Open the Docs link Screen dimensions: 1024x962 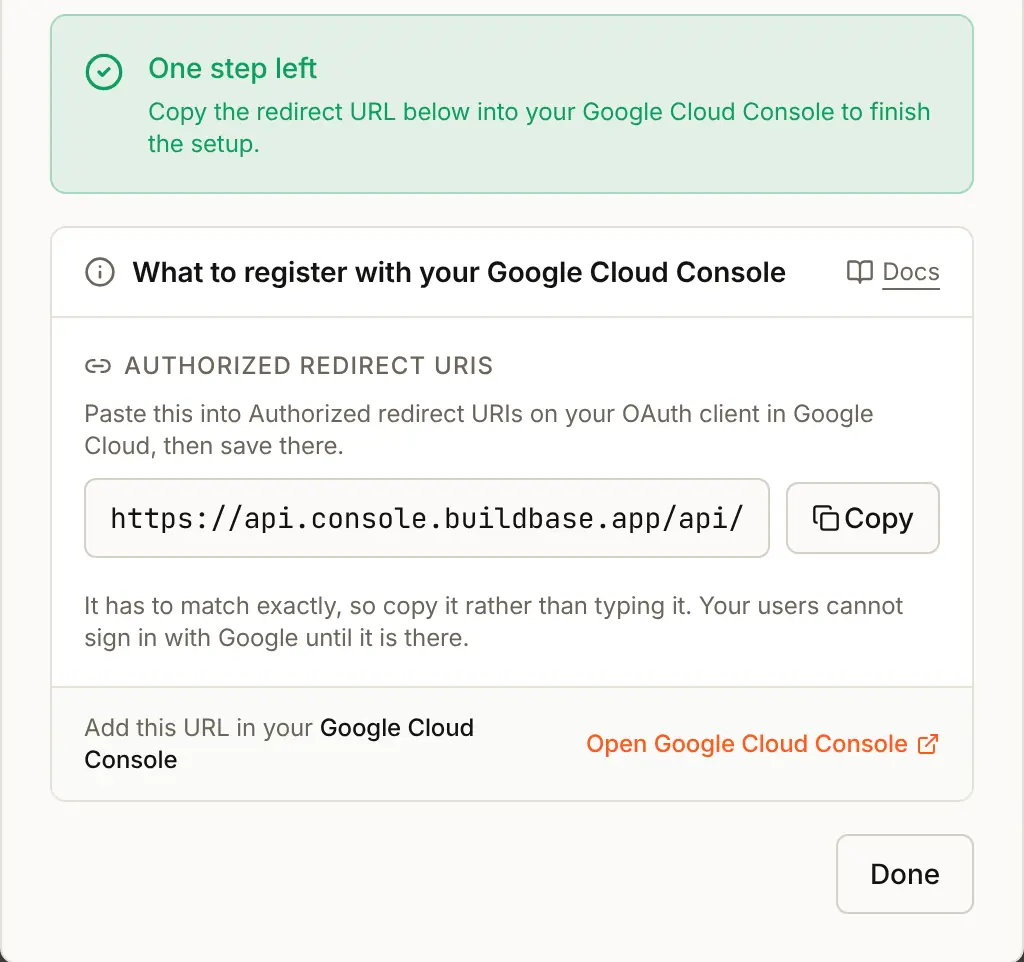point(910,272)
